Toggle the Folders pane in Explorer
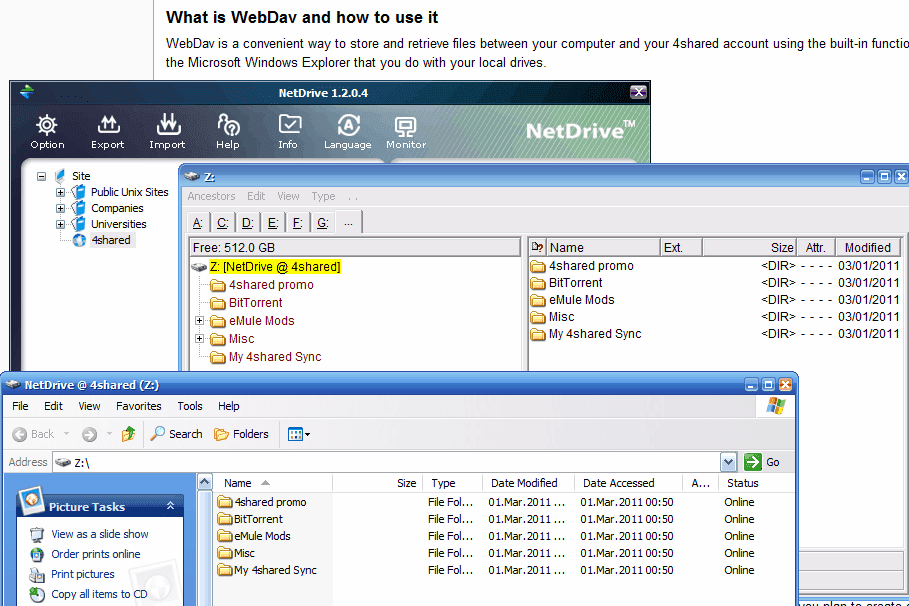The height and width of the screenshot is (606, 909). pyautogui.click(x=241, y=434)
